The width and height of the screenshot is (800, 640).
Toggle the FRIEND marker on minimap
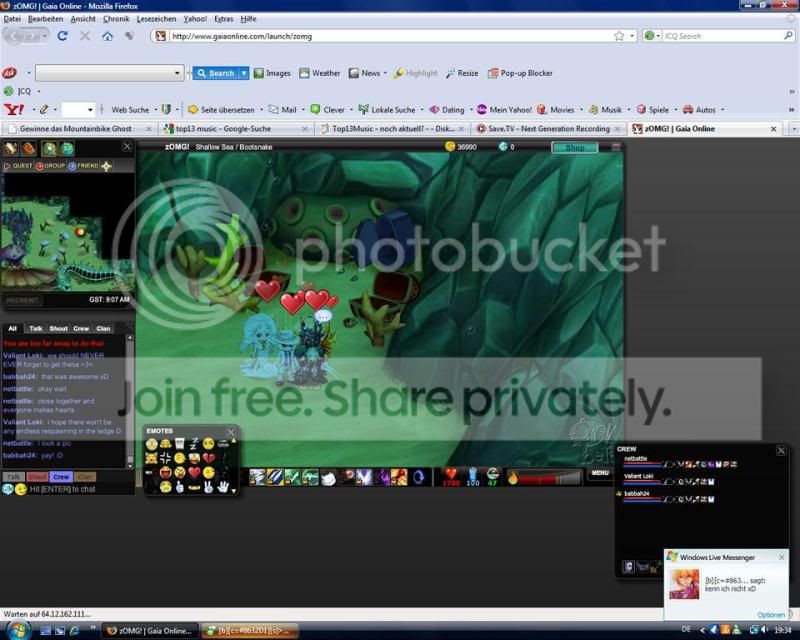[83, 166]
